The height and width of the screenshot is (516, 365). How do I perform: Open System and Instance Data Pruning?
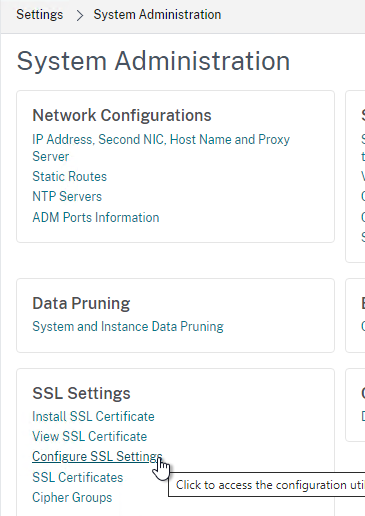pos(128,326)
